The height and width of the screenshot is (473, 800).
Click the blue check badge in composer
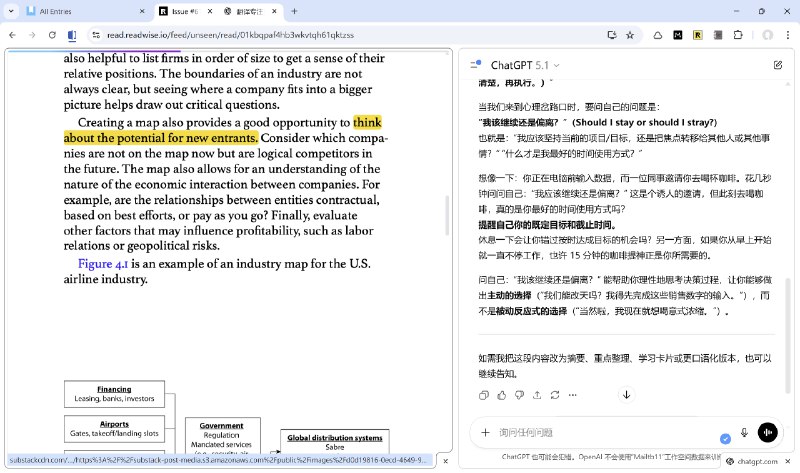pyautogui.click(x=725, y=439)
